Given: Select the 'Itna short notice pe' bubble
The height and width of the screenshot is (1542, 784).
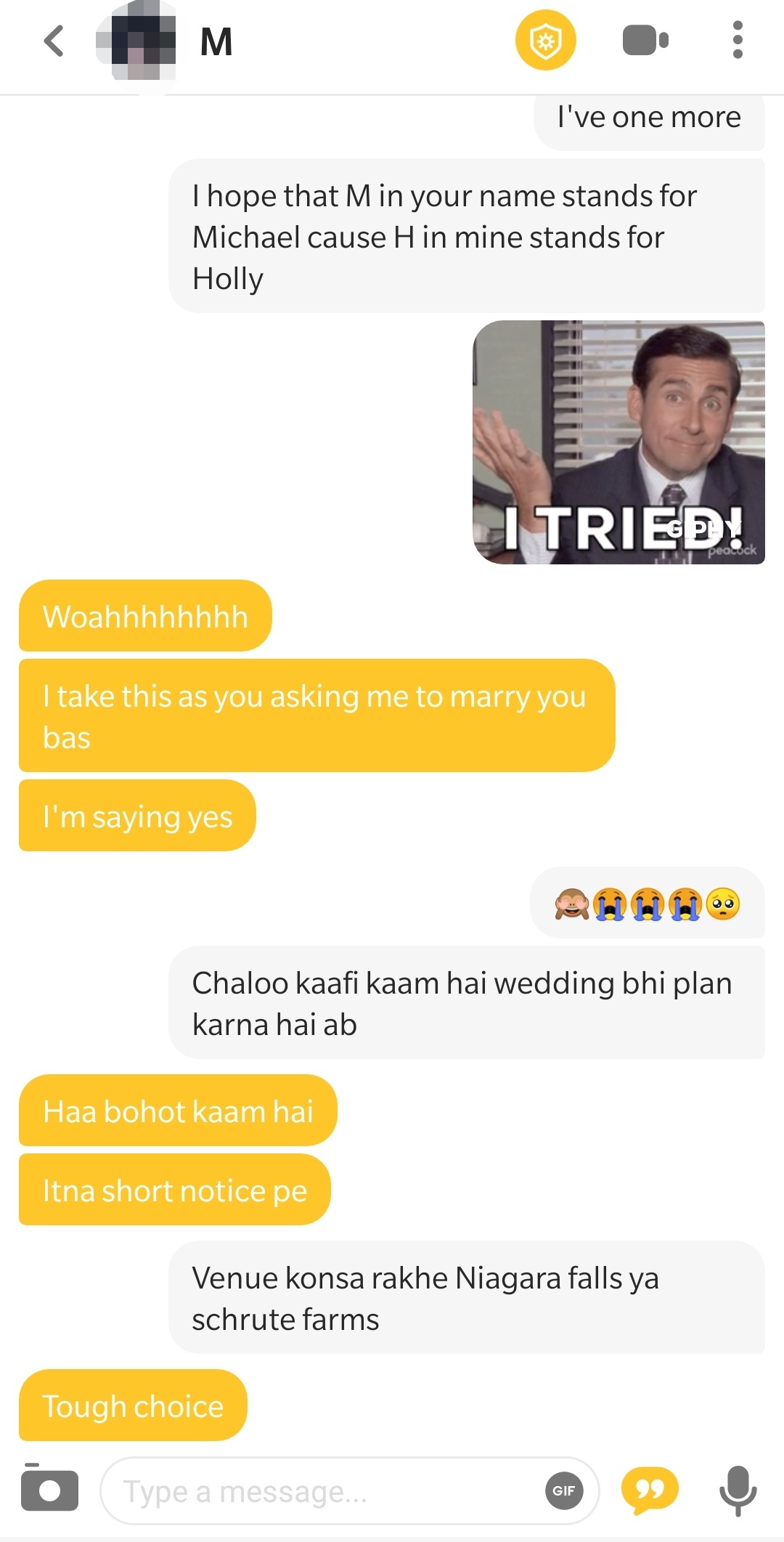Looking at the screenshot, I should (174, 1190).
